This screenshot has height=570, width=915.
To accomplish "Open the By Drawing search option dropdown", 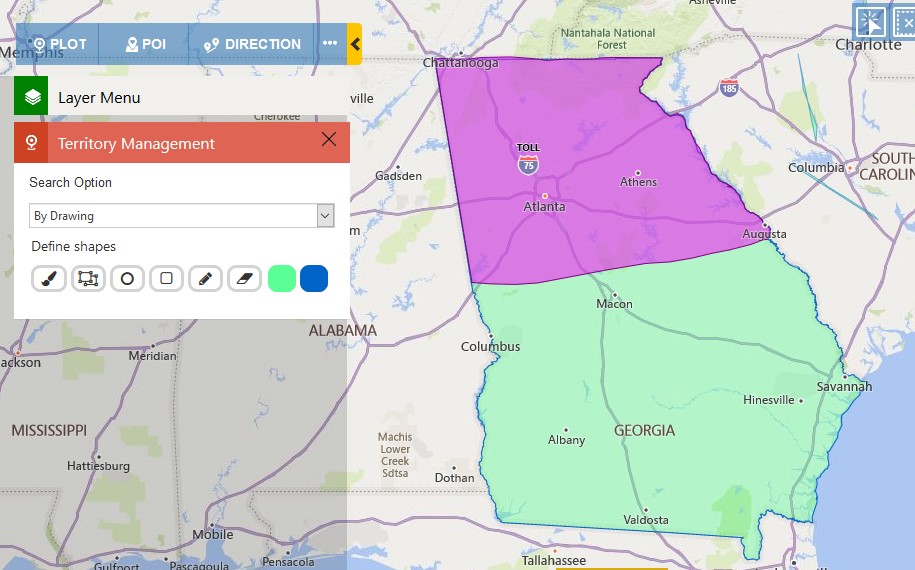I will (181, 216).
